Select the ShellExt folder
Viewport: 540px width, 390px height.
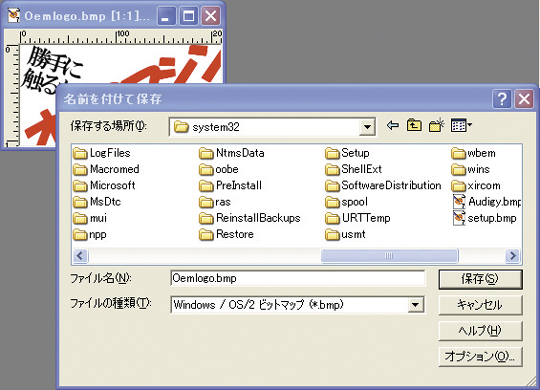tap(354, 169)
